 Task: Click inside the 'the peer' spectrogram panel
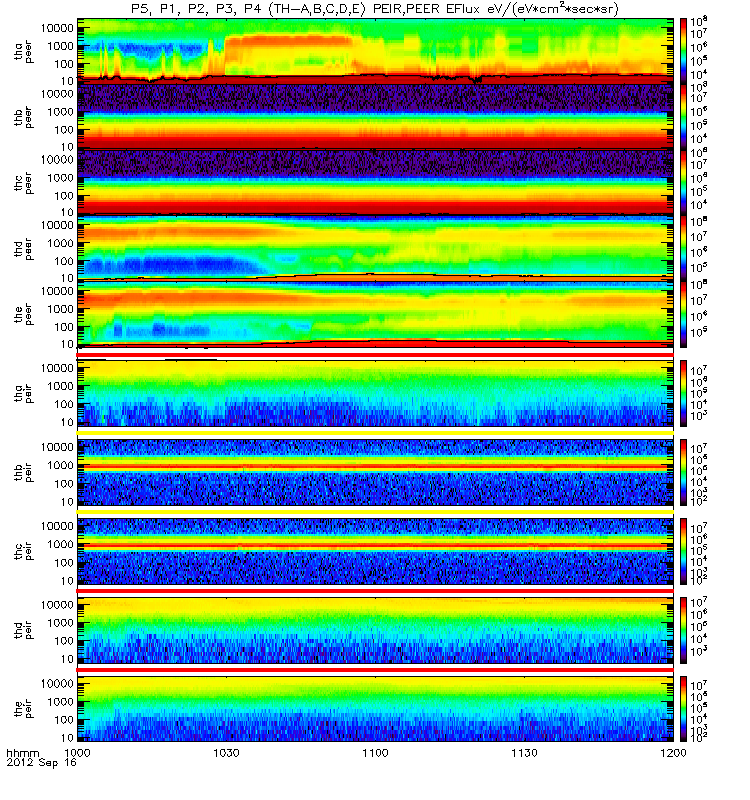(375, 314)
